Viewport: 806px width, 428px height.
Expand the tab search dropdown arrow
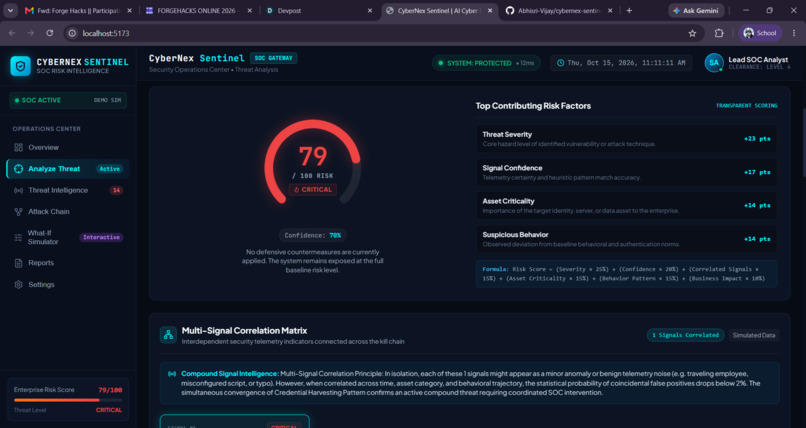tap(10, 10)
